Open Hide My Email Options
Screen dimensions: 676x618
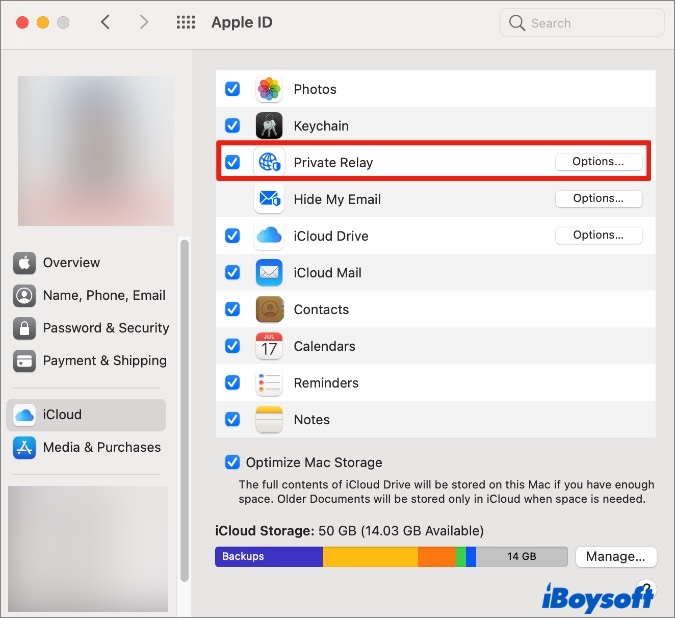click(598, 199)
